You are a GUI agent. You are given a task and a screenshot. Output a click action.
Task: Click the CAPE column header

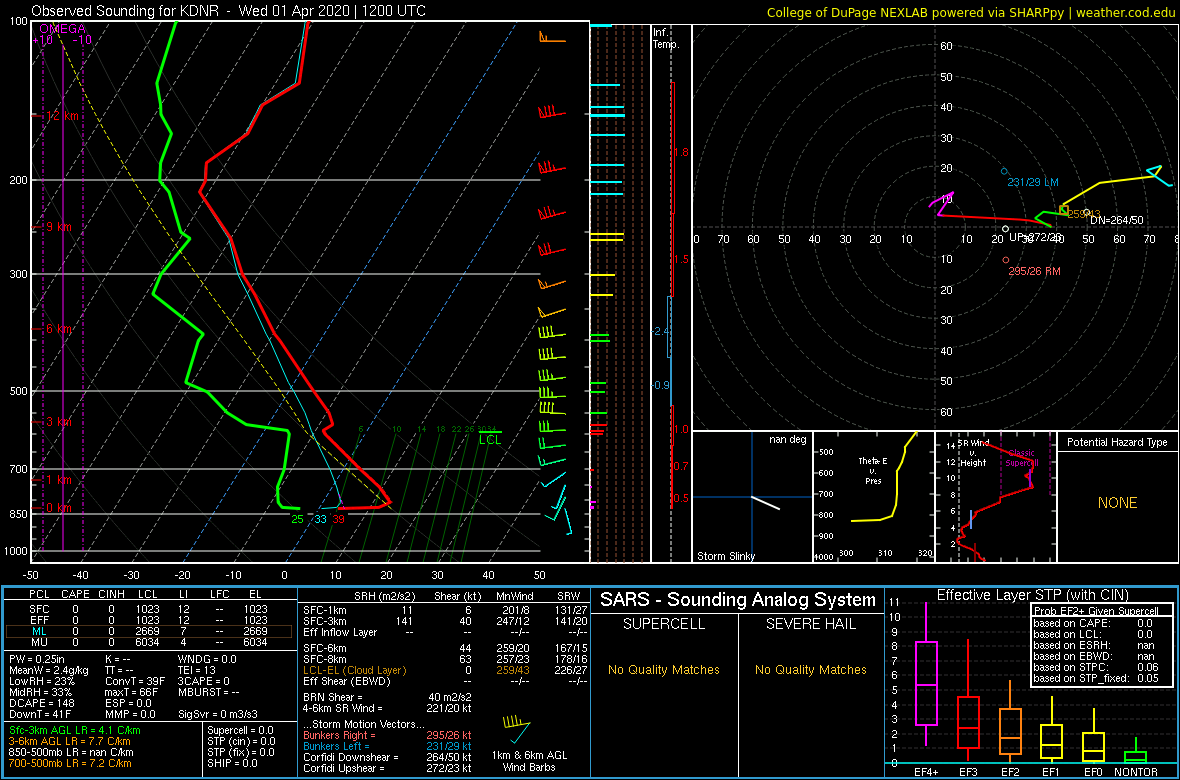[x=75, y=595]
